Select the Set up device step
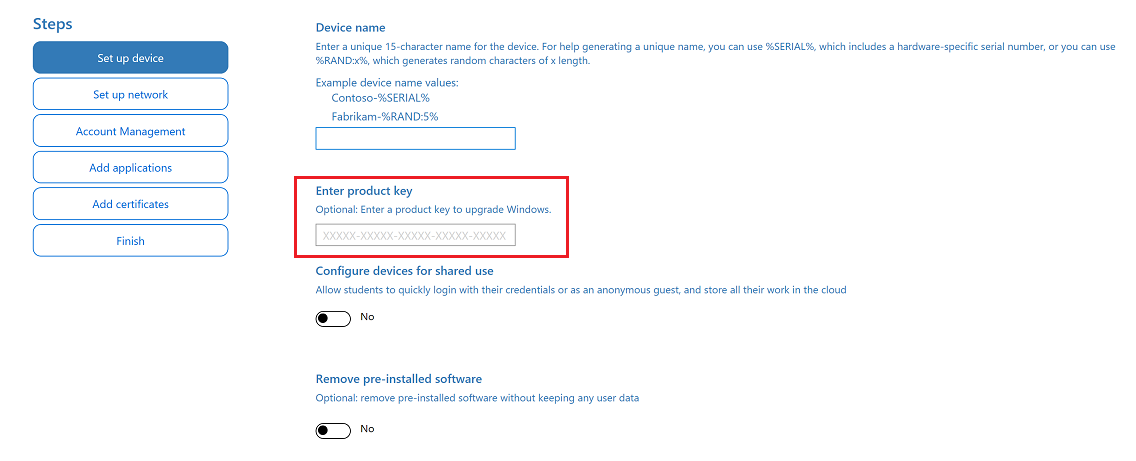 [130, 58]
